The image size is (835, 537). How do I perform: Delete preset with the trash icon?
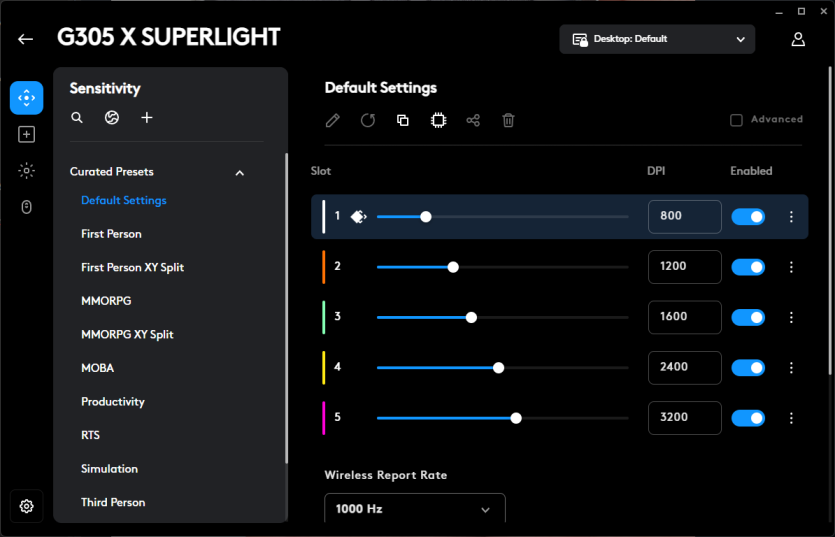click(x=509, y=120)
